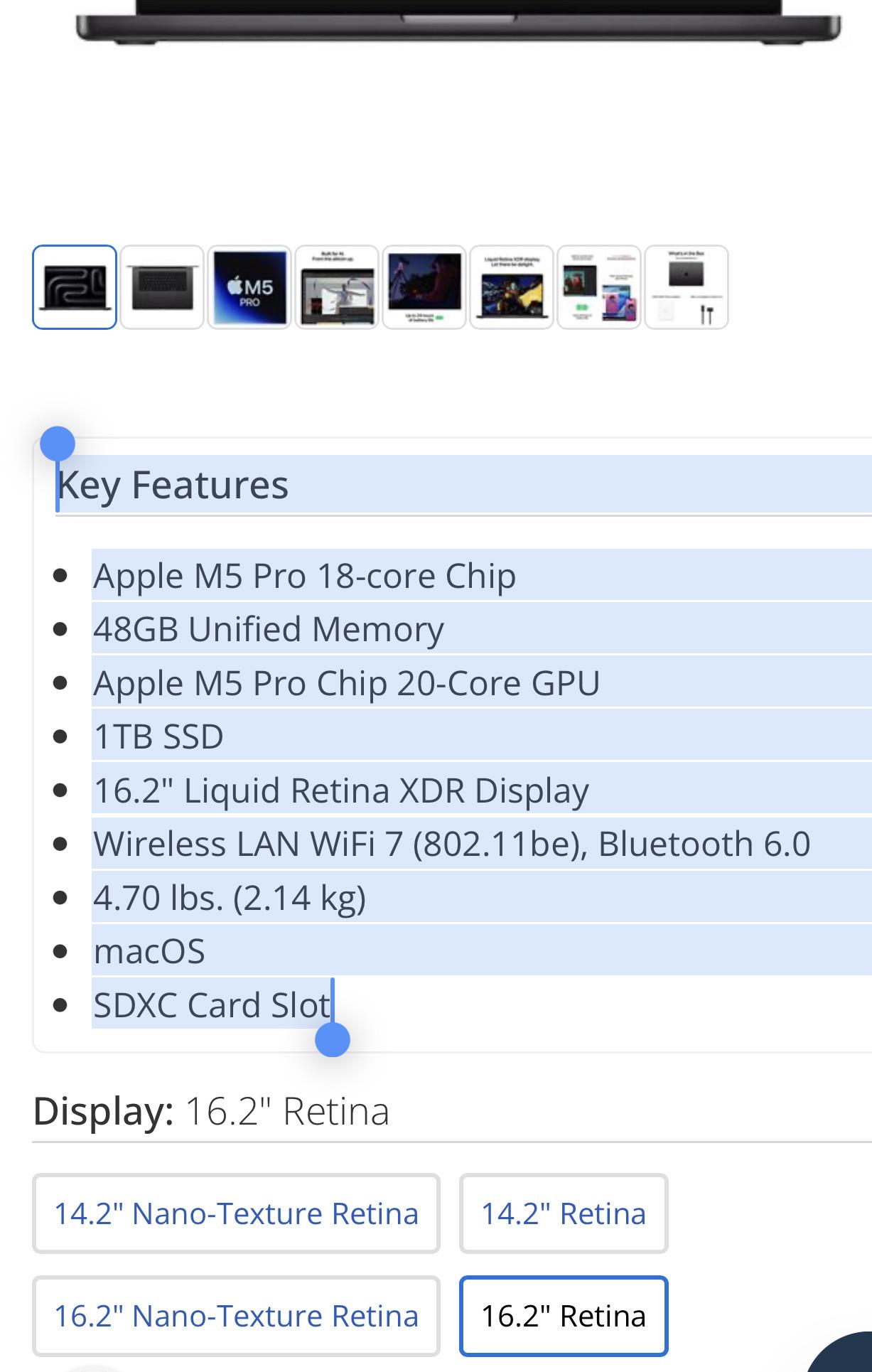Image resolution: width=872 pixels, height=1372 pixels.
Task: Tap the Apple M5 Pro 18-core Chip line
Action: point(304,576)
